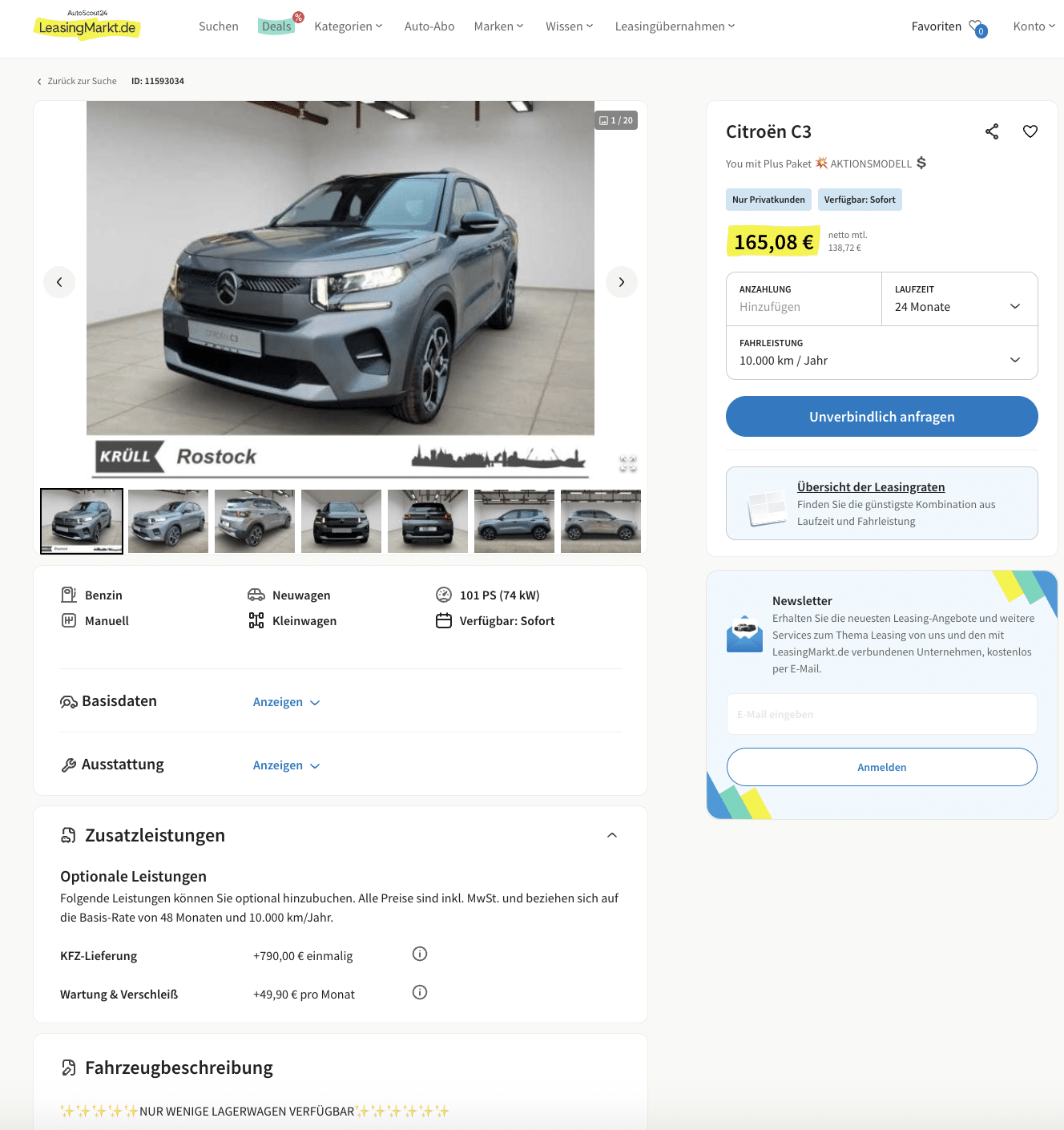Open the Fahrleistung 10.000 km dropdown

point(882,353)
